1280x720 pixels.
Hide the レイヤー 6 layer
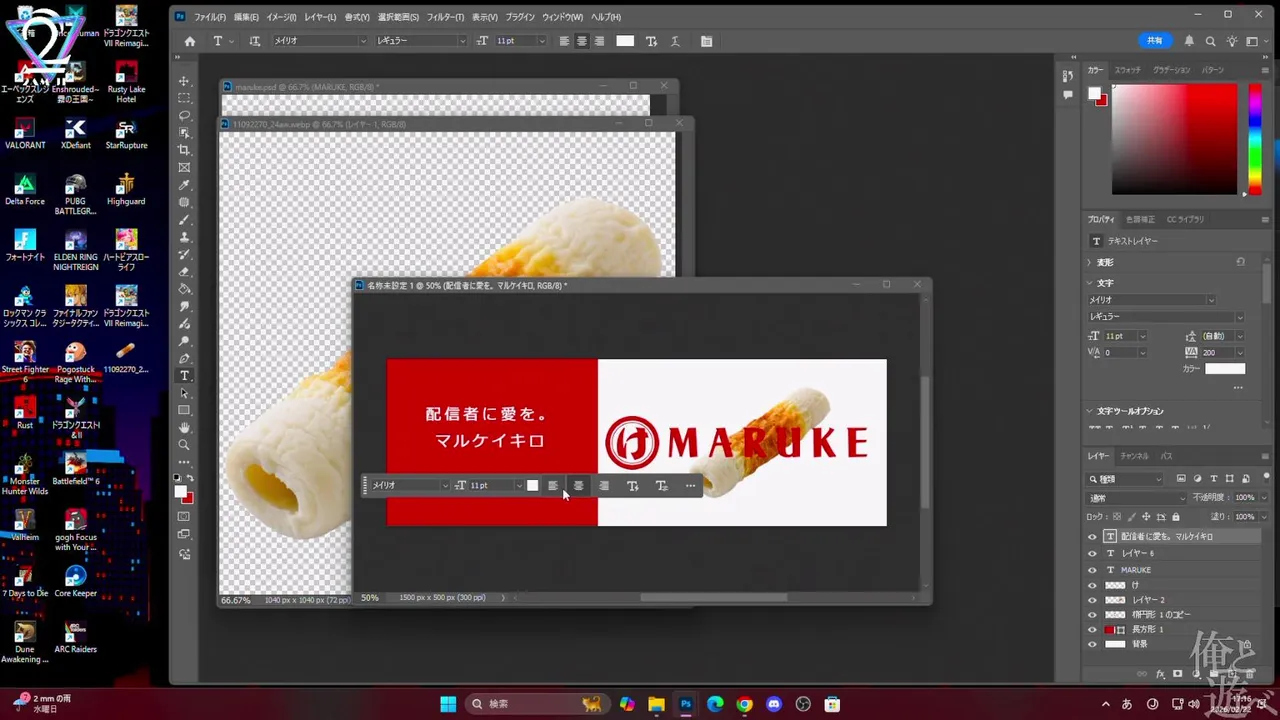tap(1092, 553)
